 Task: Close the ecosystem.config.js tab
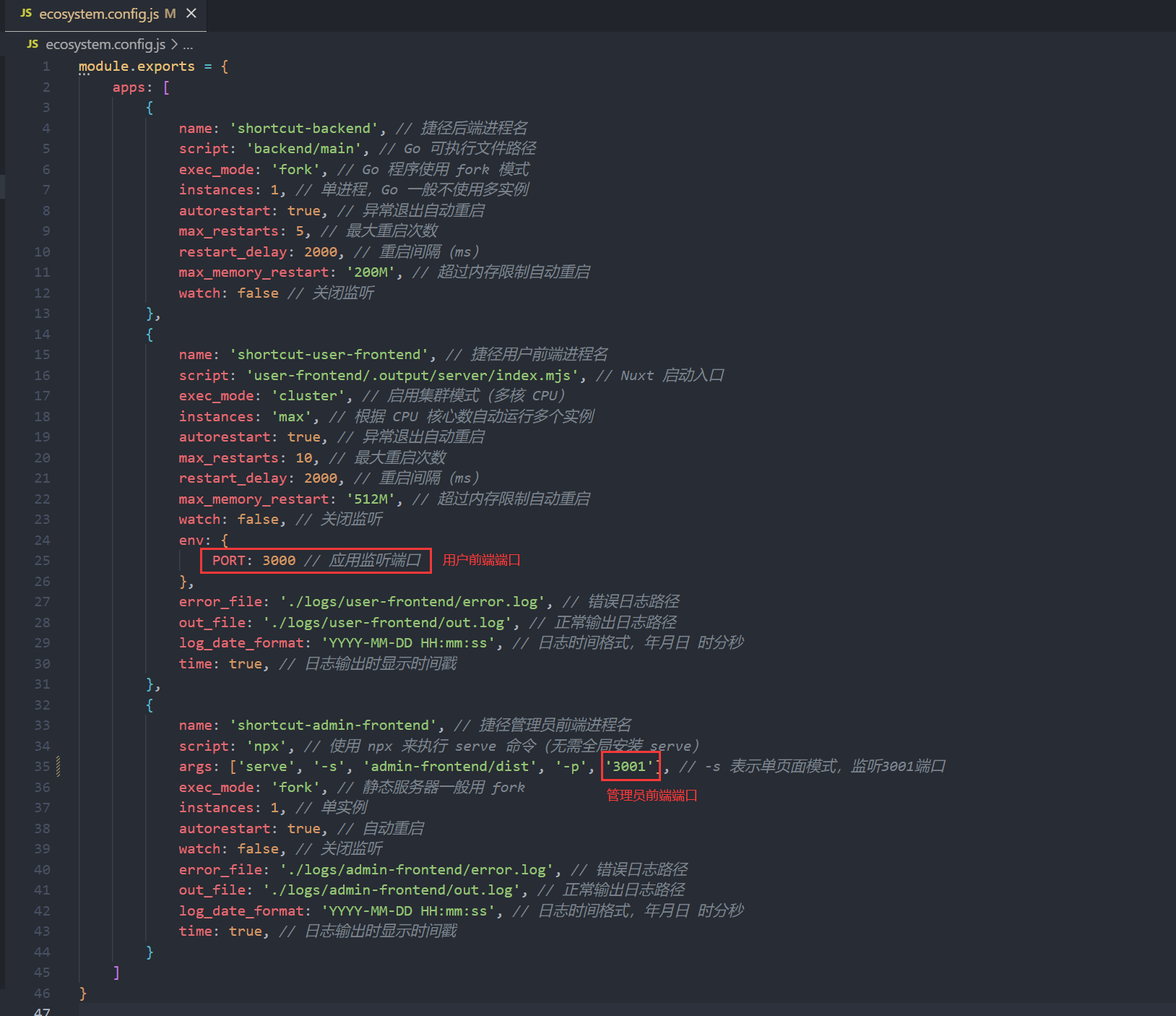191,14
